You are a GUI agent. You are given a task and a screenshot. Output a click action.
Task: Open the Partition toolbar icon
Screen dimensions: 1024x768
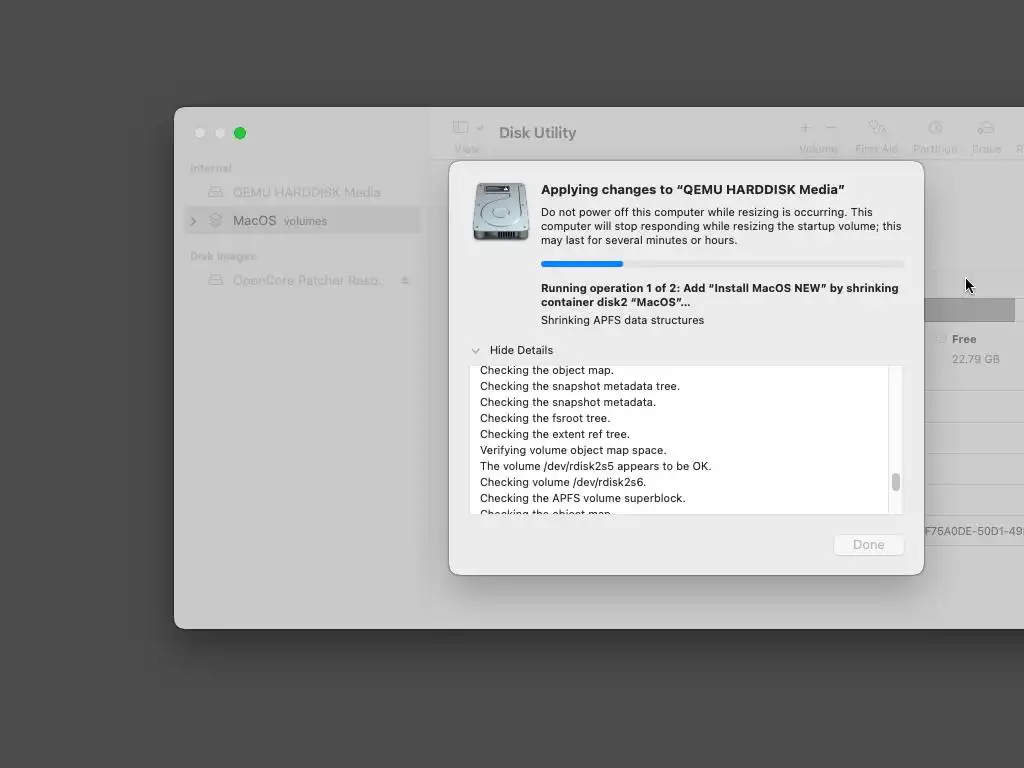[x=935, y=127]
